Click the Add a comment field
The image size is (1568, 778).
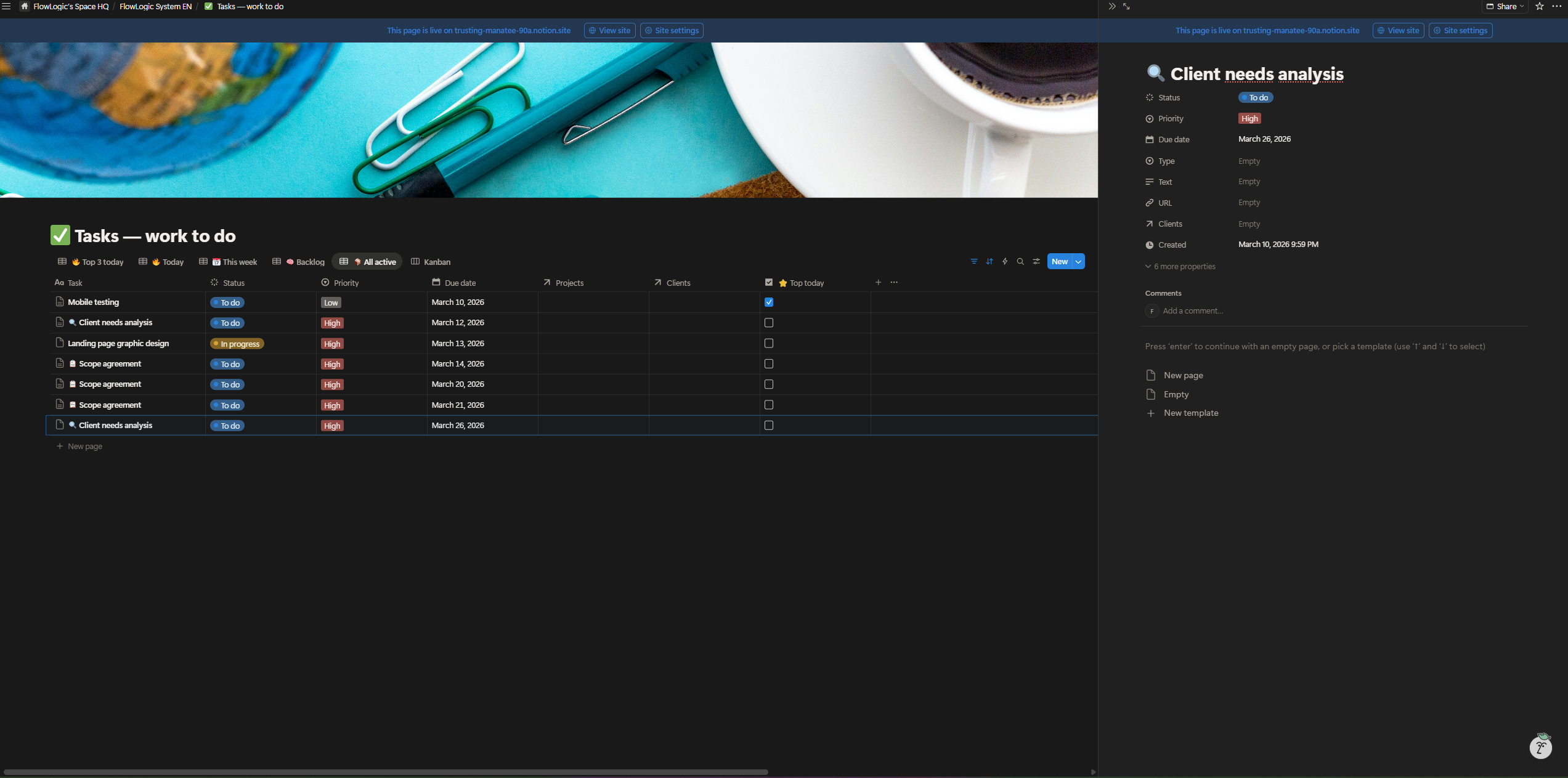coord(1193,310)
